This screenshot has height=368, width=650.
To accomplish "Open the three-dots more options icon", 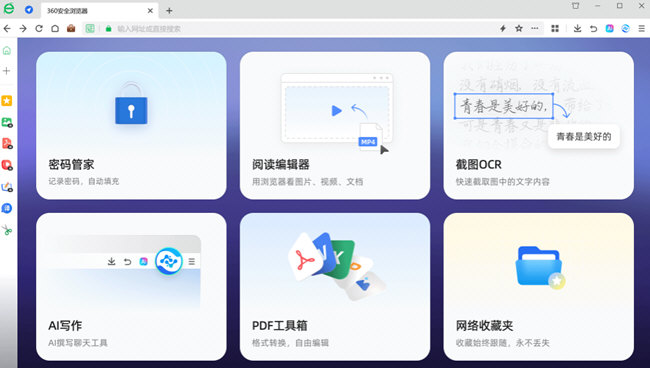I will click(535, 28).
